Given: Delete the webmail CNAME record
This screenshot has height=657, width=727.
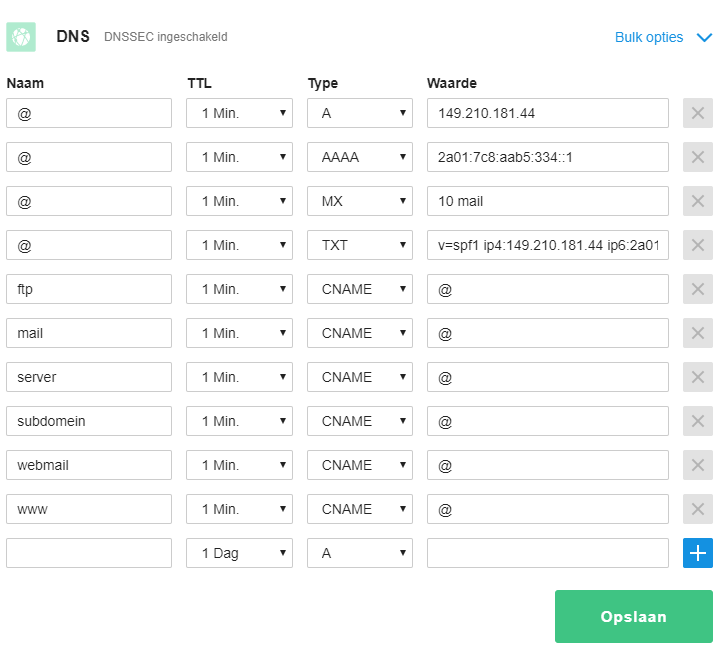Looking at the screenshot, I should [x=697, y=465].
